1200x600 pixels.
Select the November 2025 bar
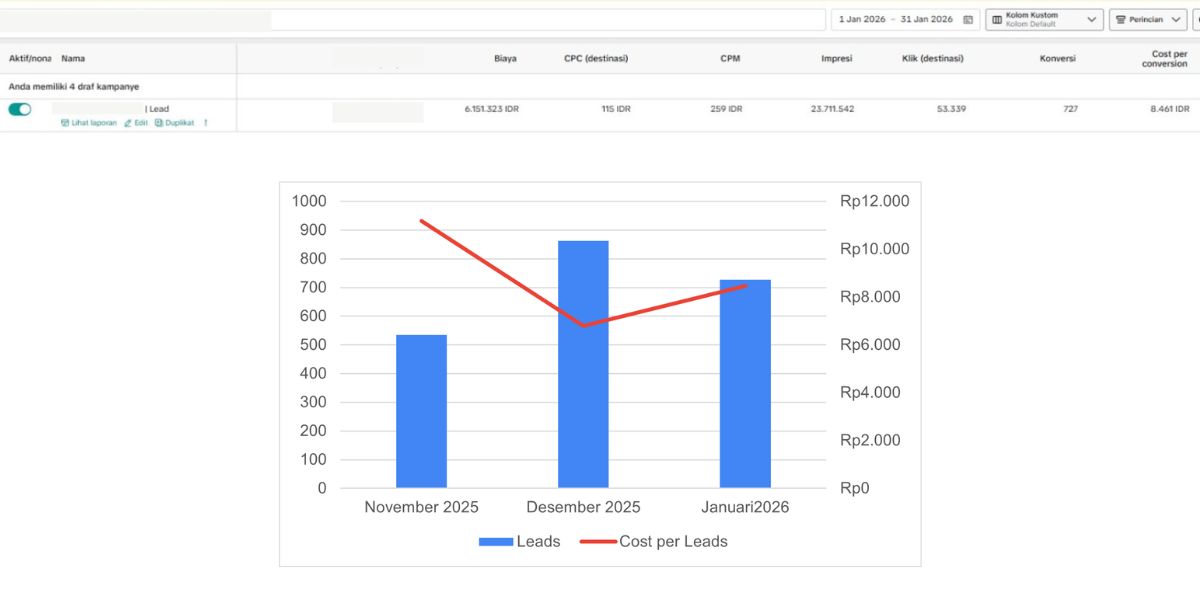[x=421, y=411]
